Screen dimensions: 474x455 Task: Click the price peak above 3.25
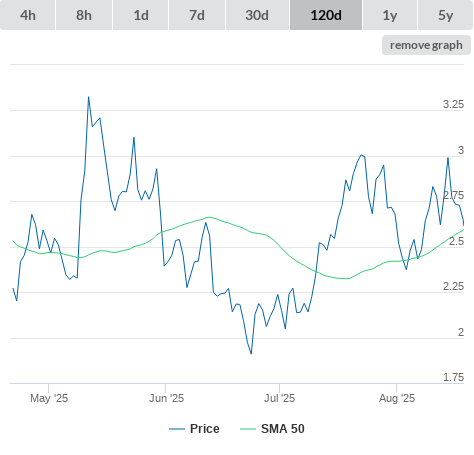click(x=88, y=97)
